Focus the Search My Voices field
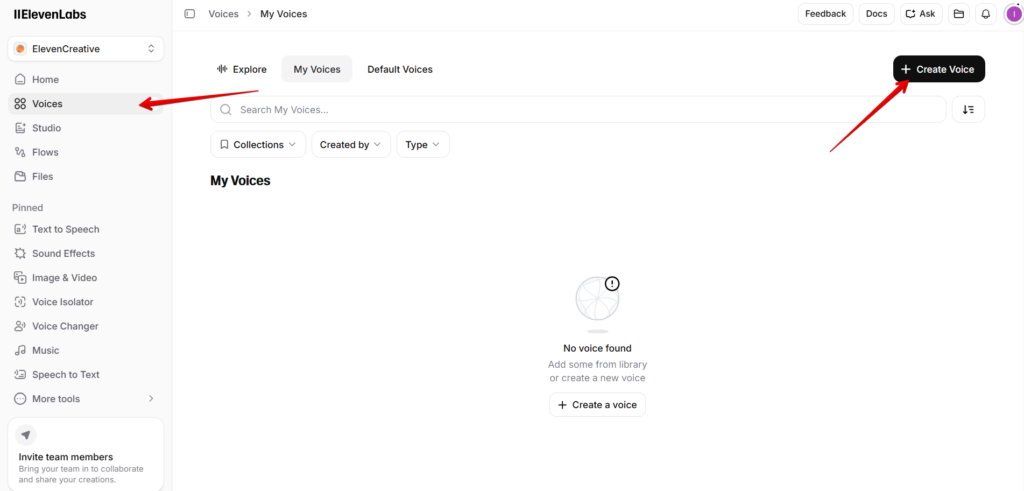The width and height of the screenshot is (1024, 491). coord(578,110)
